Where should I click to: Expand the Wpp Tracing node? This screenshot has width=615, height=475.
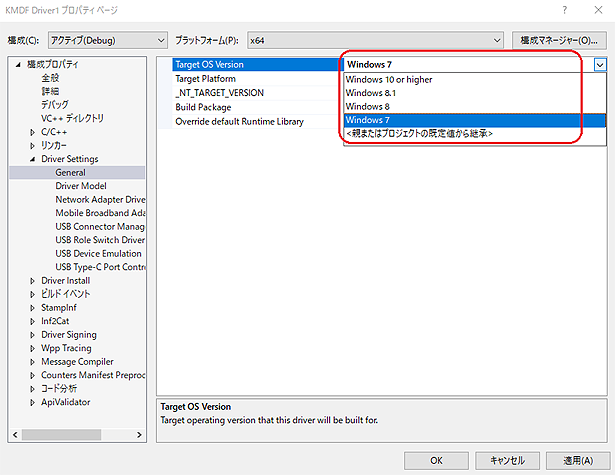click(34, 348)
